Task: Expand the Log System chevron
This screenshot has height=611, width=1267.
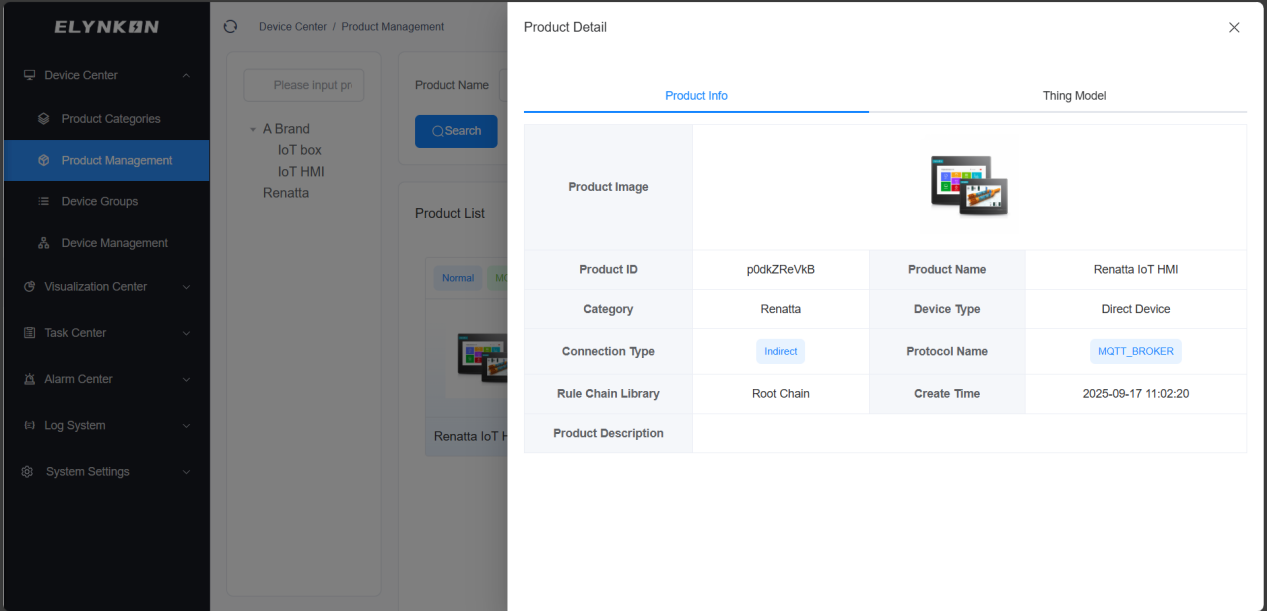Action: coord(186,426)
